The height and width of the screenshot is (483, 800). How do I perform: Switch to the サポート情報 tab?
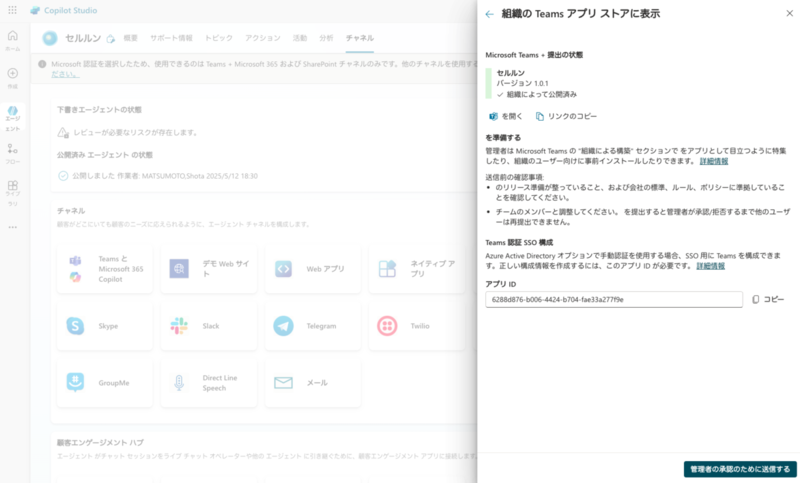click(171, 38)
